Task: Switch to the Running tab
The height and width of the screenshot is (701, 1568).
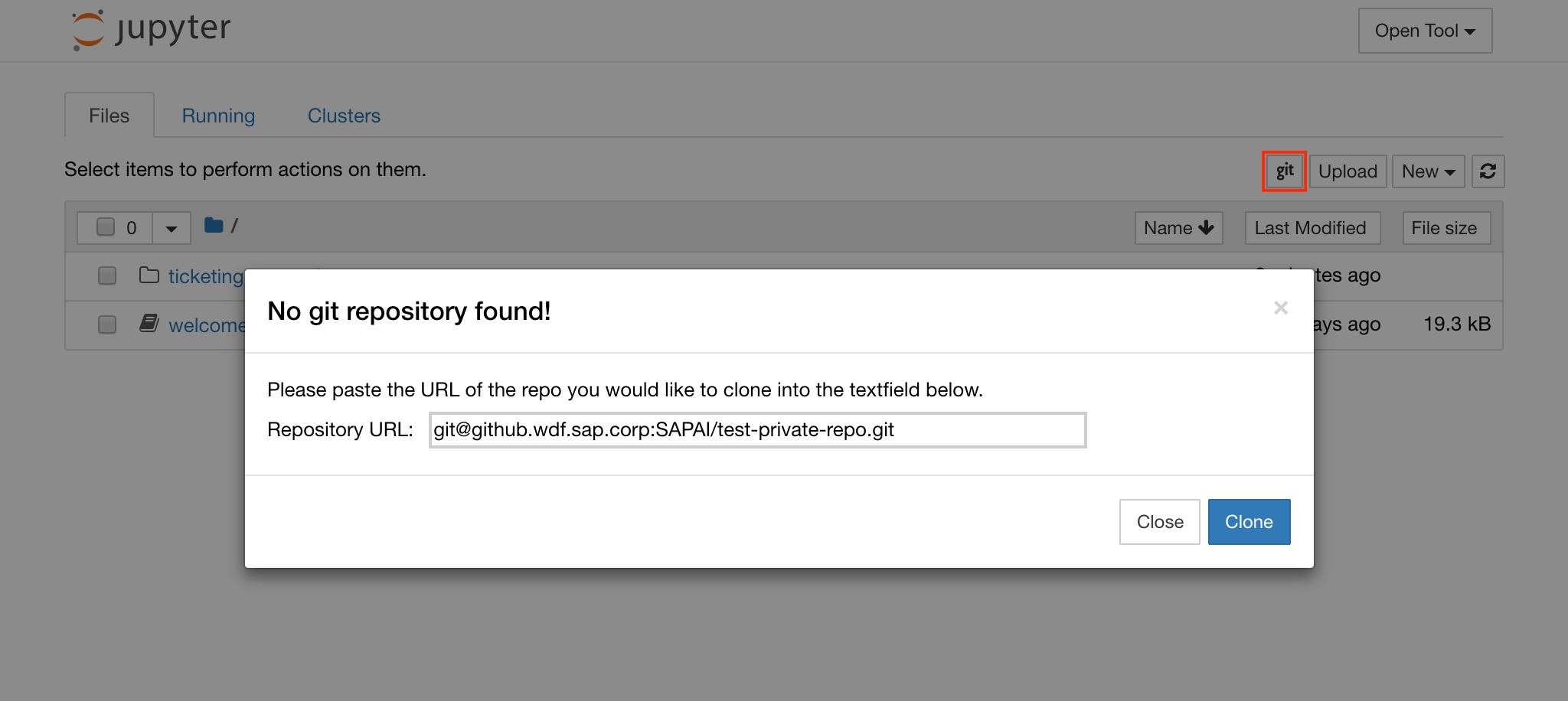Action: click(x=218, y=116)
